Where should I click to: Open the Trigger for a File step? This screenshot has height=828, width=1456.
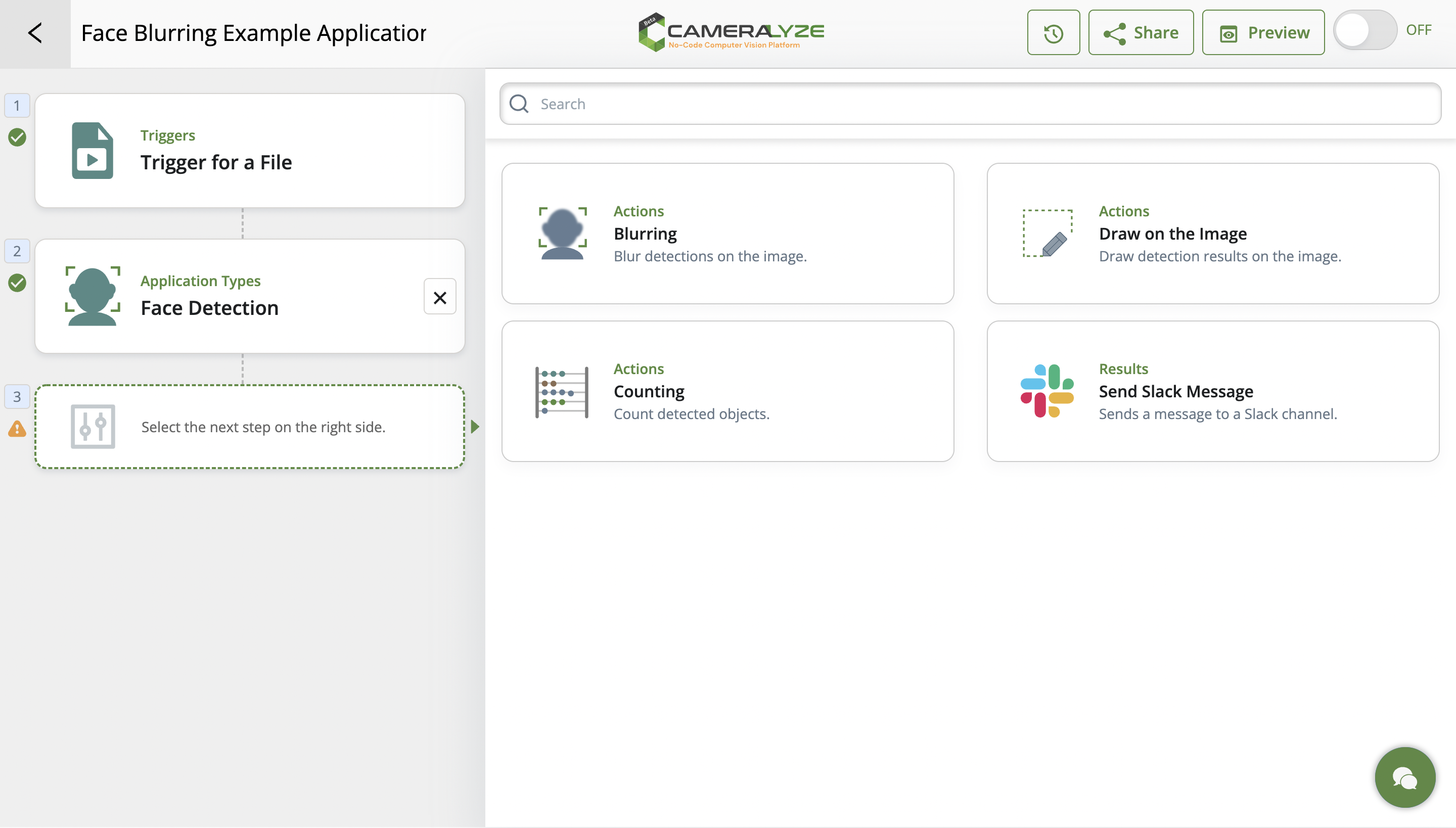click(250, 151)
